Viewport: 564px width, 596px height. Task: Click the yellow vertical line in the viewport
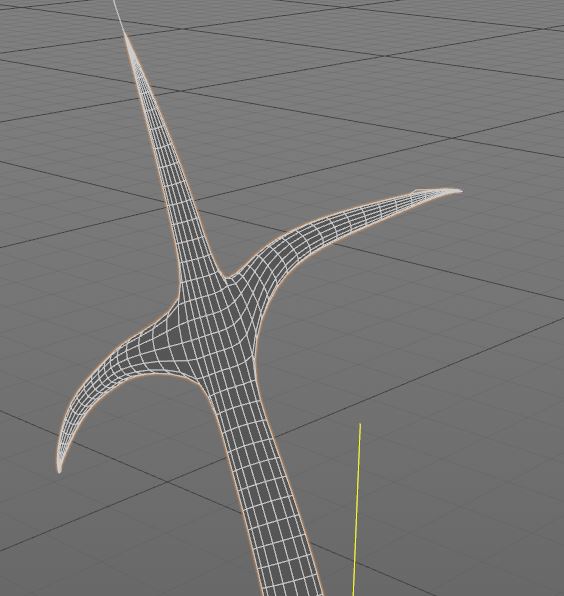(x=356, y=509)
